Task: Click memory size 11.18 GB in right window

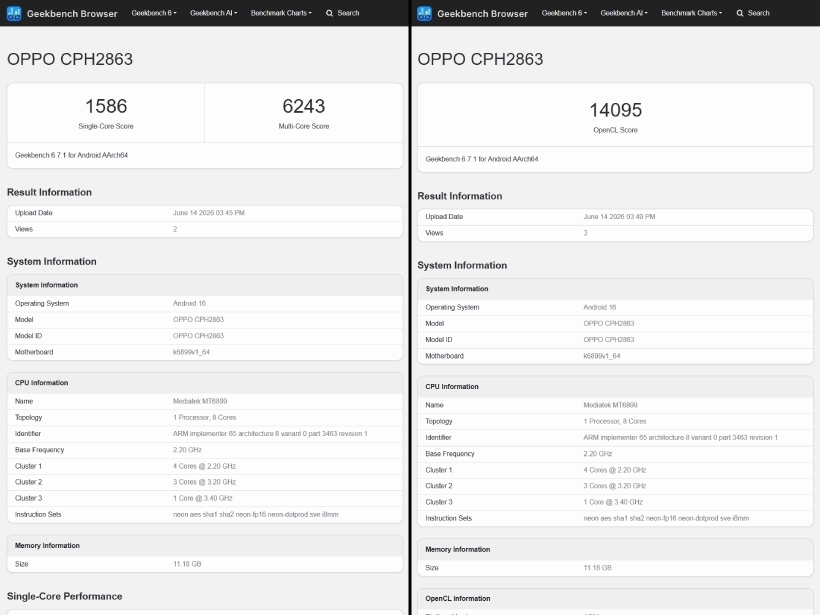Action: pos(598,567)
